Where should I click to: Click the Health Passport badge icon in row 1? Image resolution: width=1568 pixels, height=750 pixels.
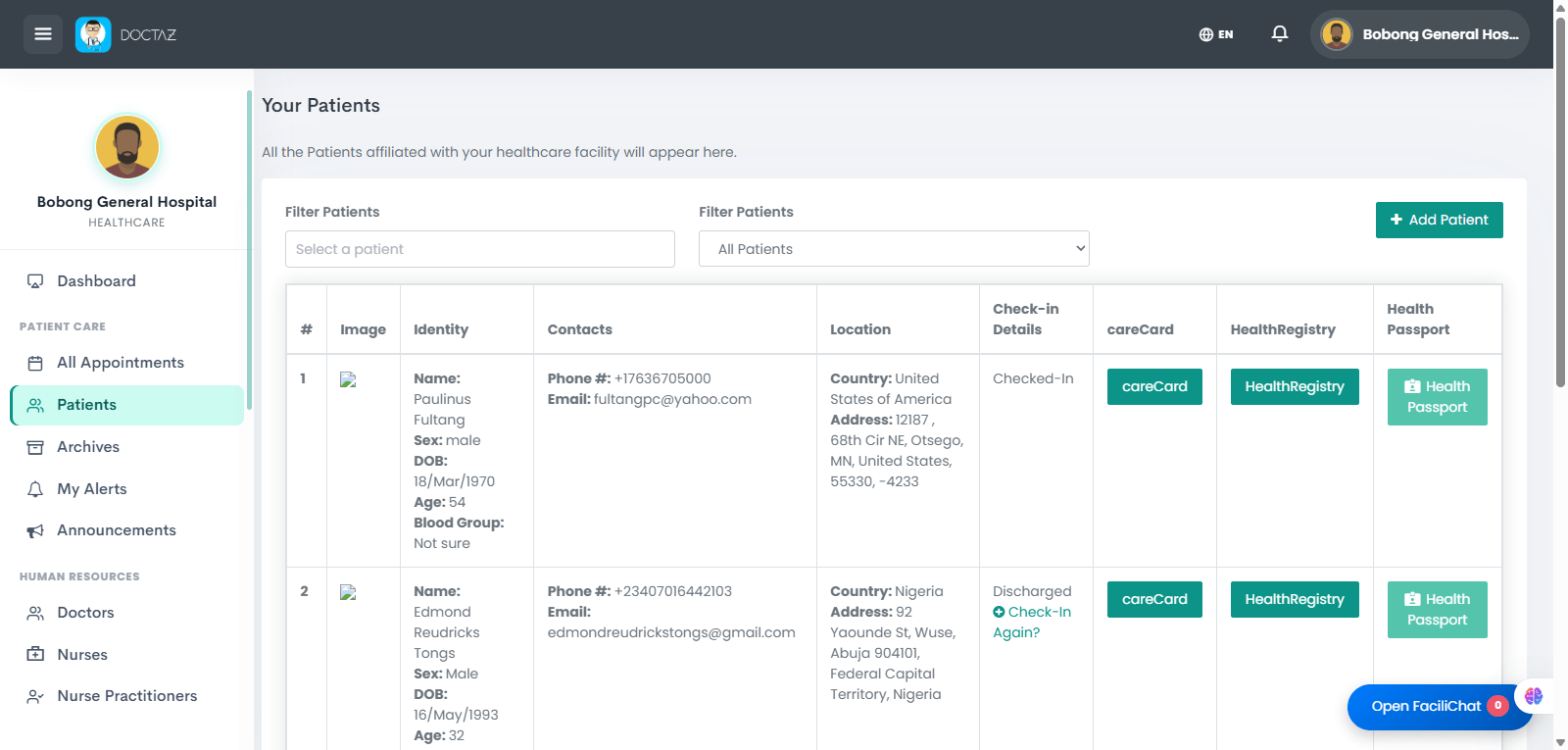point(1412,386)
